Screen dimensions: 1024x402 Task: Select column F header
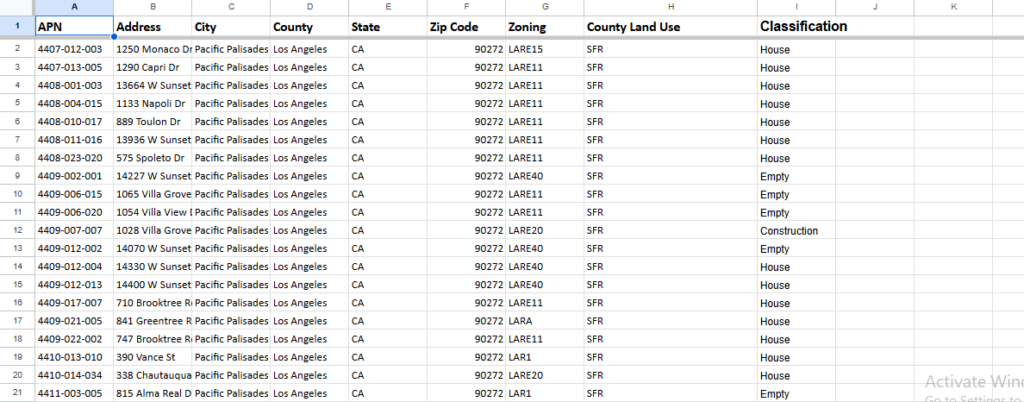(466, 7)
